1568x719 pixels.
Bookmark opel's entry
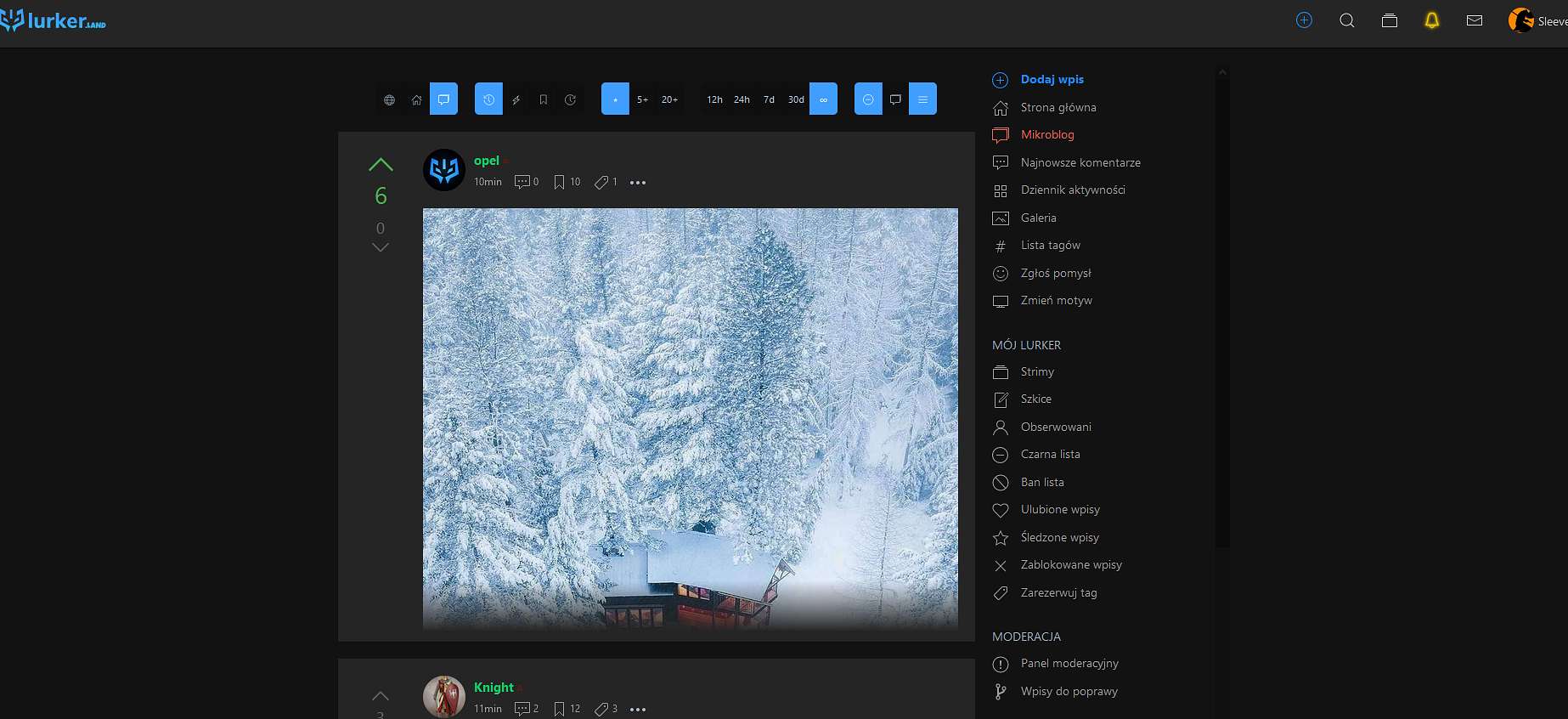click(567, 182)
